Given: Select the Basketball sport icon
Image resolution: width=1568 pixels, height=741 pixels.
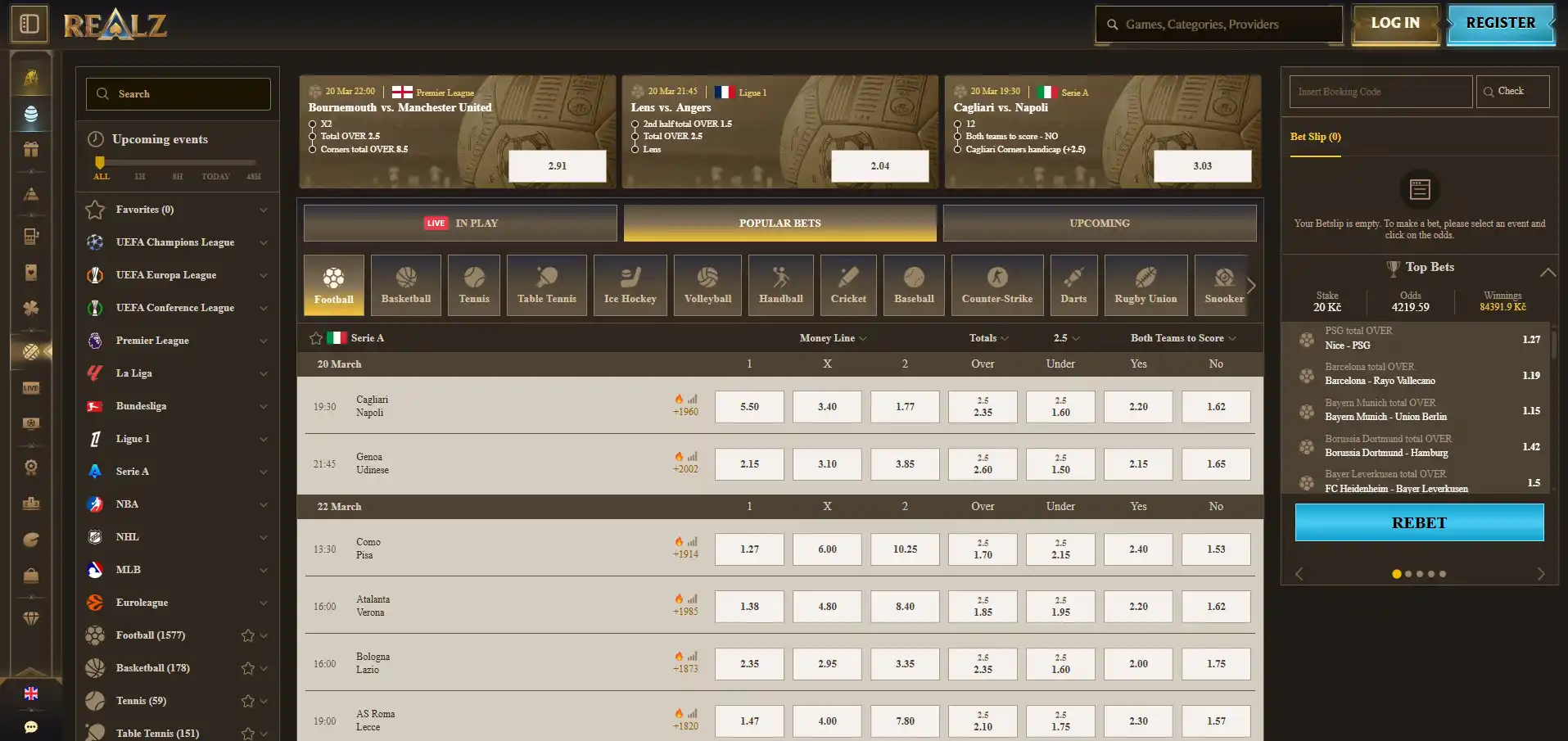Looking at the screenshot, I should (x=406, y=285).
